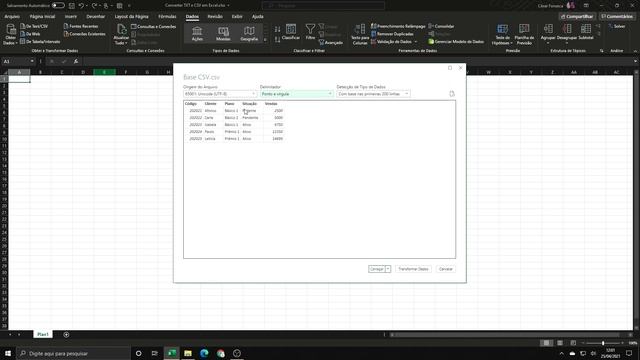640x360 pixels.
Task: Click the Classificar sort icon
Action: (x=291, y=32)
